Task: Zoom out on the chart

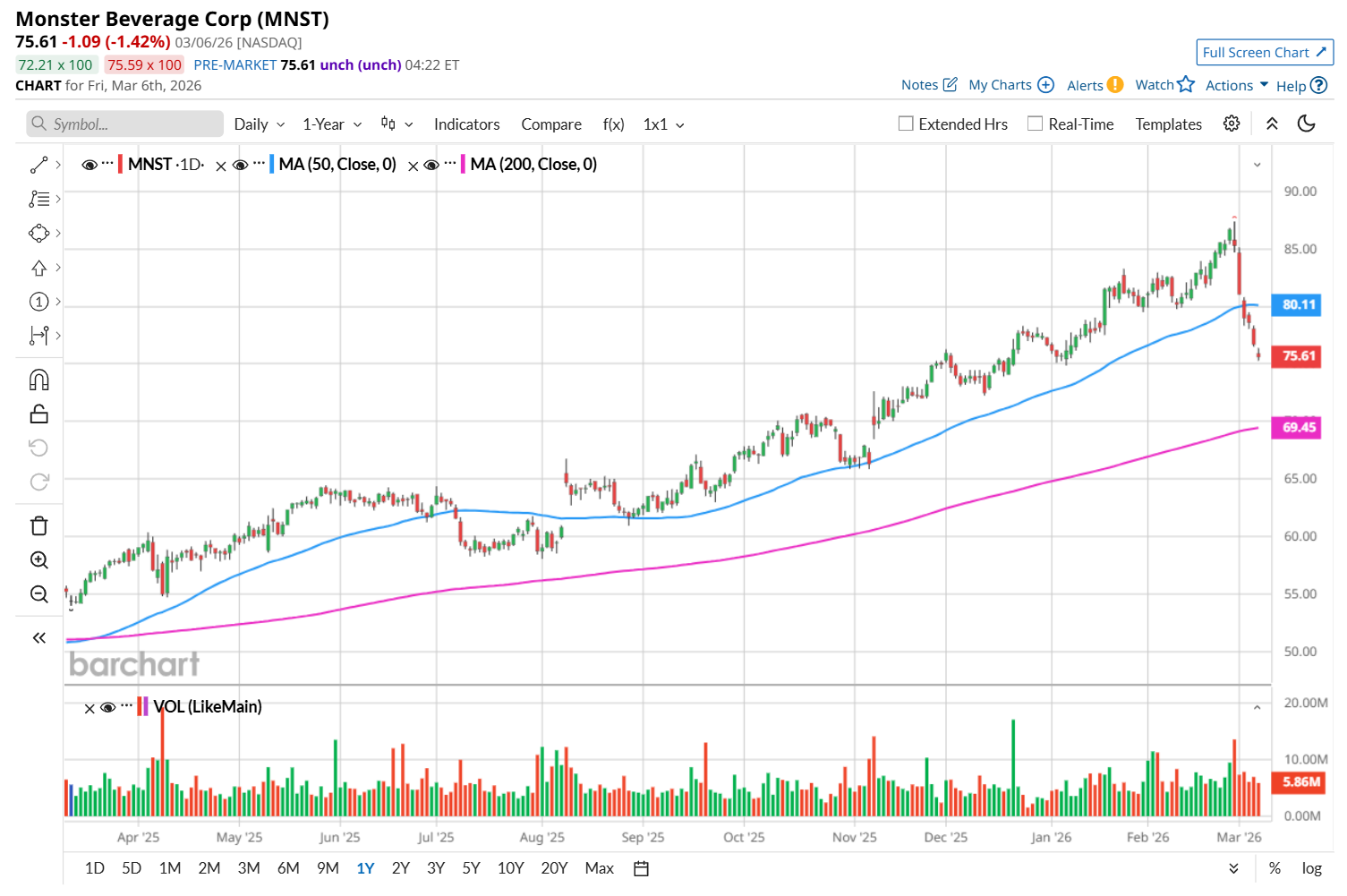Action: point(38,594)
